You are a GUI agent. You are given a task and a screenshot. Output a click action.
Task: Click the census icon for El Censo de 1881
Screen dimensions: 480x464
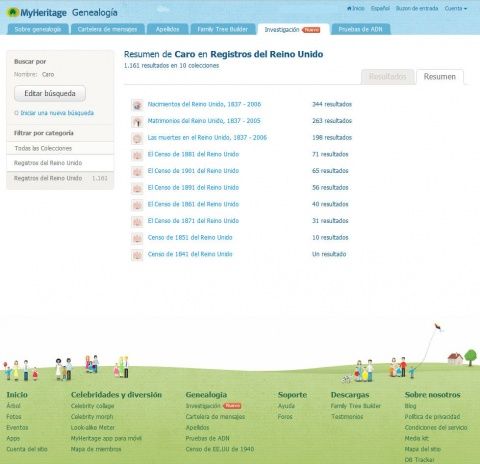[137, 155]
